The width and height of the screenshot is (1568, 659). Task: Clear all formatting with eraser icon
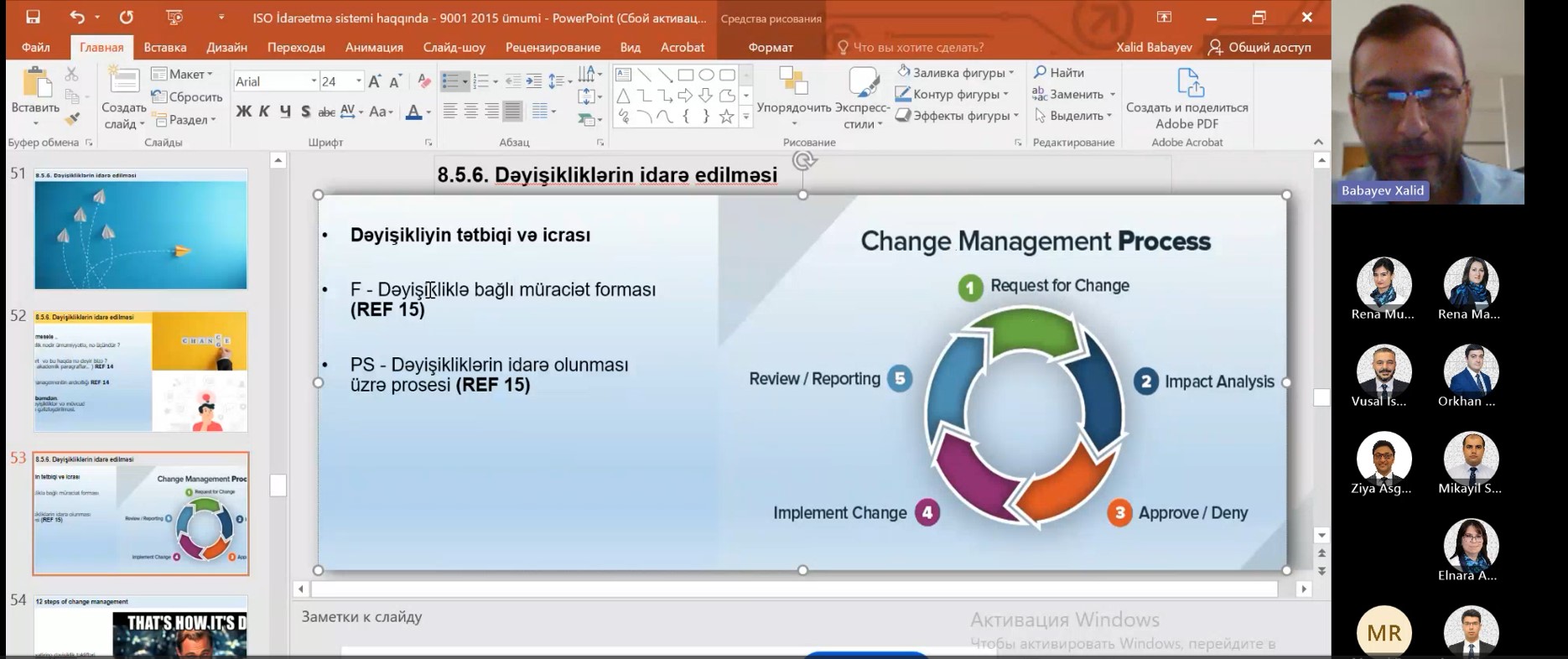tap(424, 81)
